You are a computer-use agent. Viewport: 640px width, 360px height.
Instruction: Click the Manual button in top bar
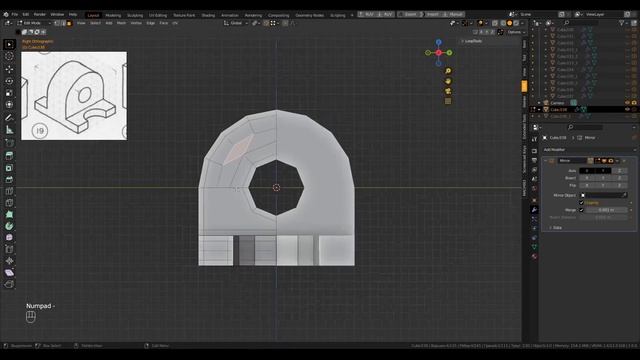click(x=453, y=14)
